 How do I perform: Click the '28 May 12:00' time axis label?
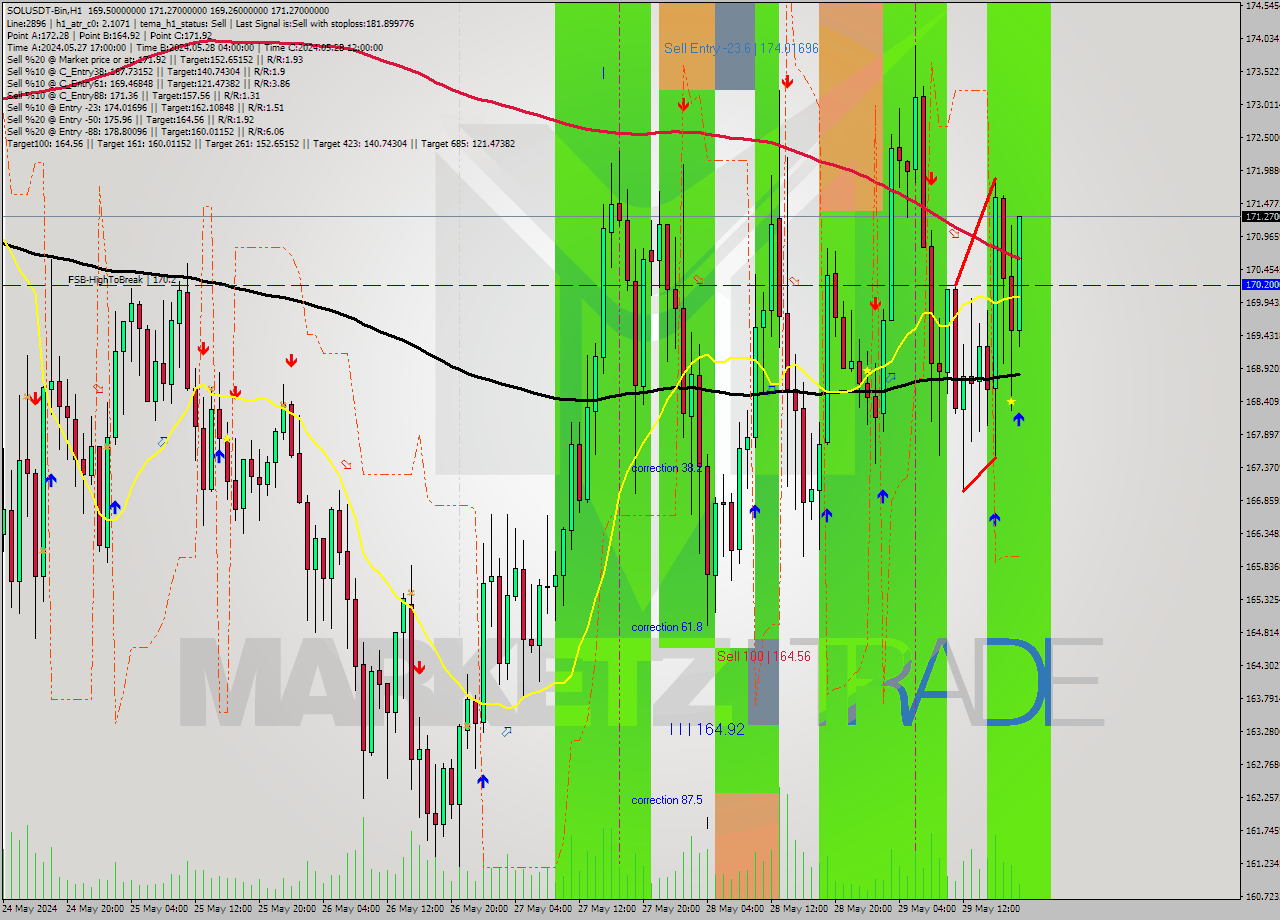point(798,910)
